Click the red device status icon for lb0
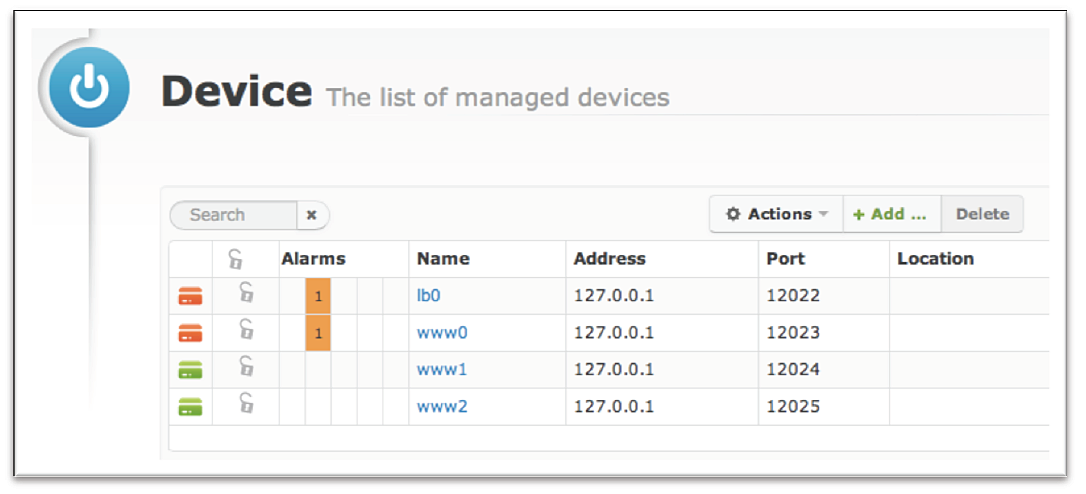This screenshot has height=494, width=1086. coord(190,297)
